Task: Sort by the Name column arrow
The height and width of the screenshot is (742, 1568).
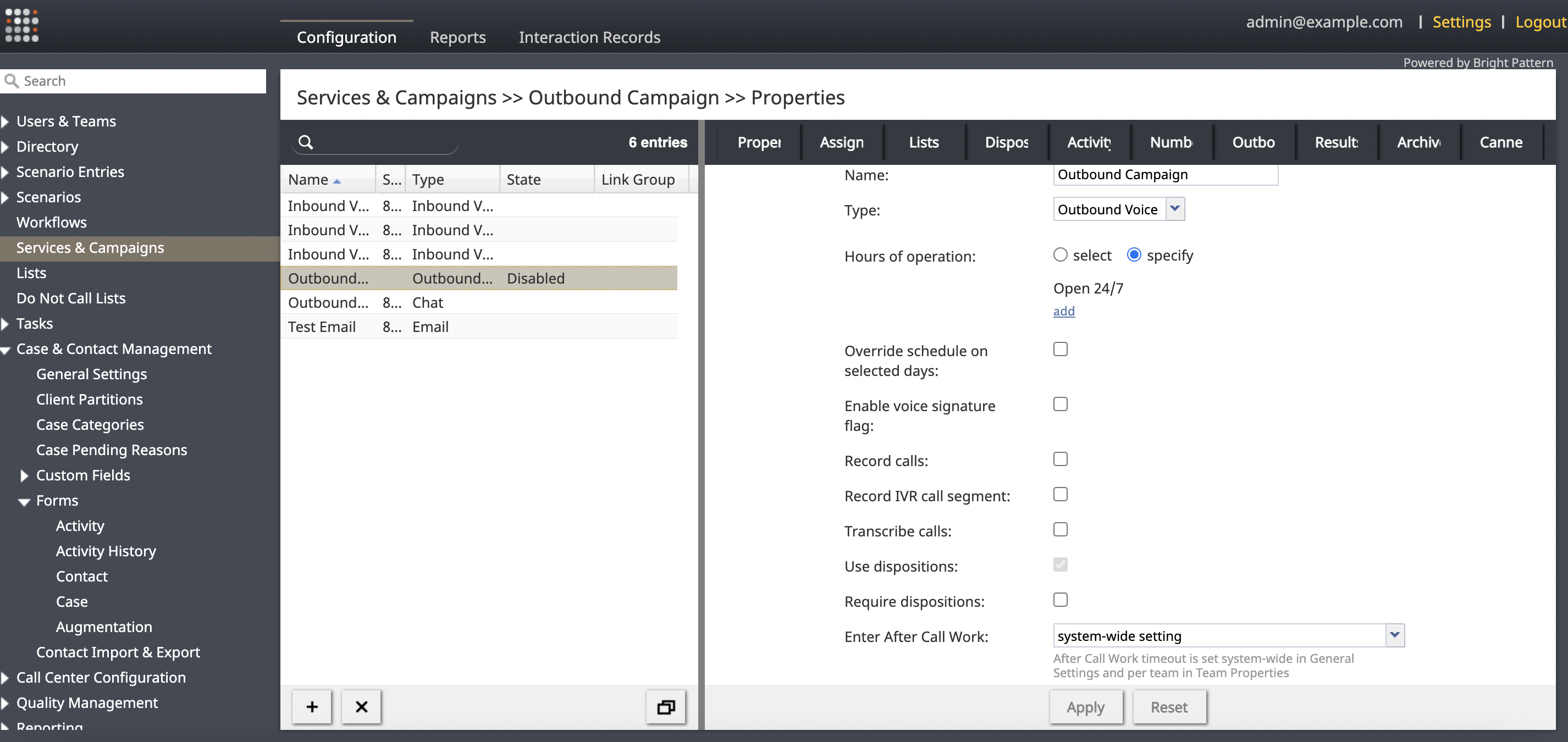Action: pos(337,181)
